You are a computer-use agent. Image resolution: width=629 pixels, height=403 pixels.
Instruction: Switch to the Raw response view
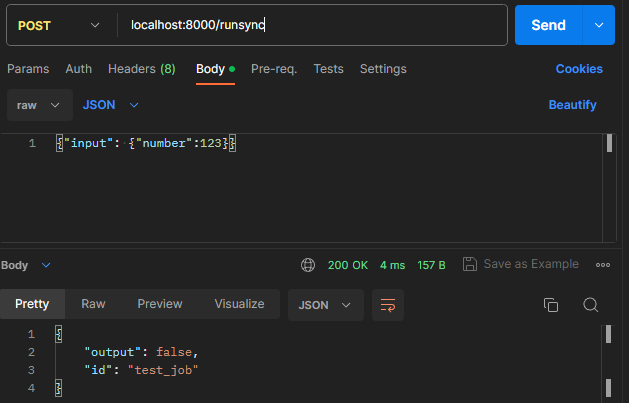coord(93,304)
